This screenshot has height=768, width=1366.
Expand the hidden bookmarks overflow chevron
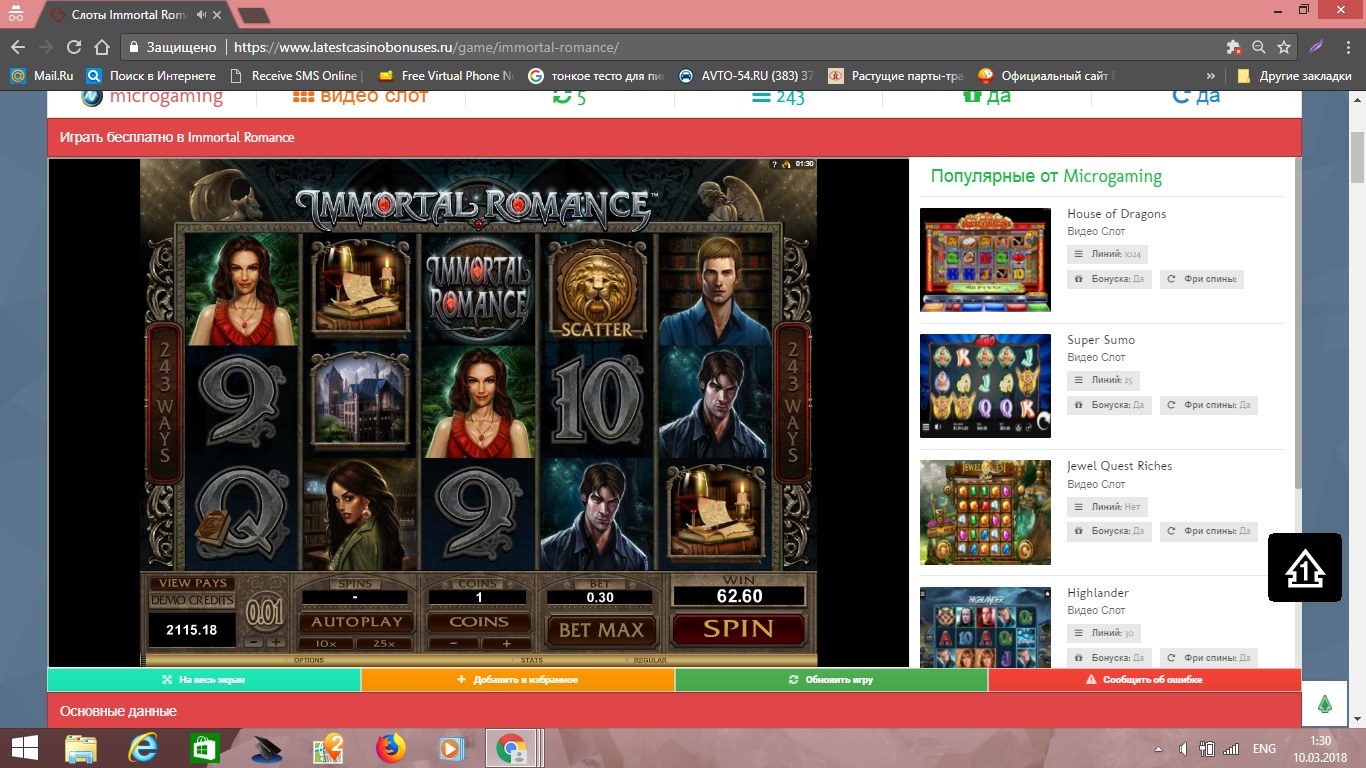[1211, 76]
